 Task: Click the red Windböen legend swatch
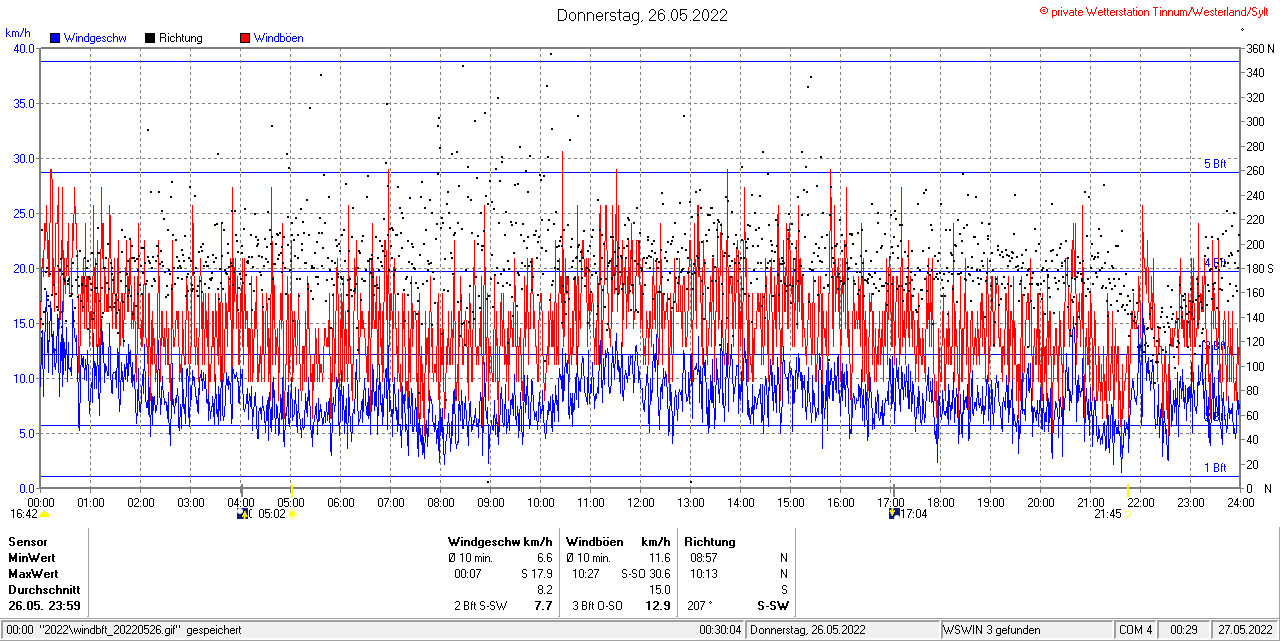245,38
